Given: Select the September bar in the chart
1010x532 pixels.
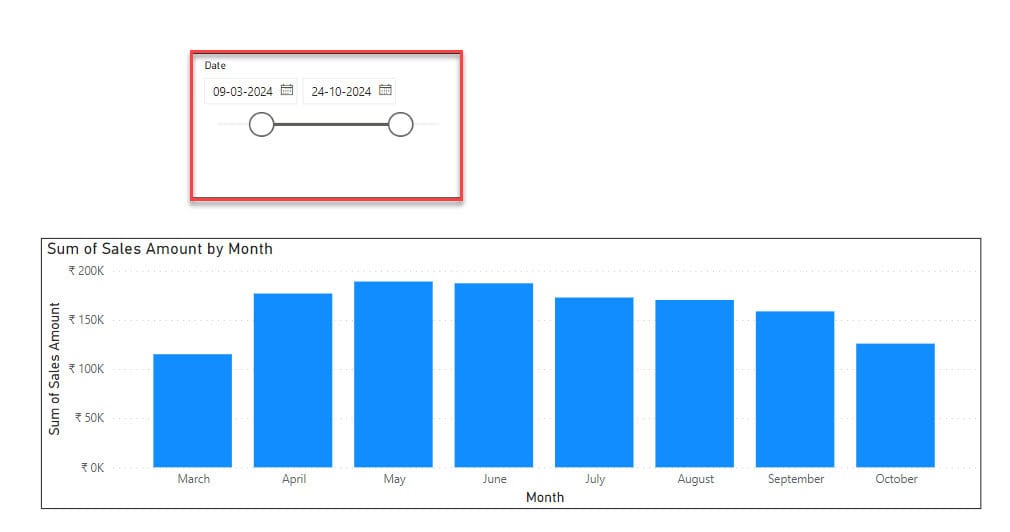Looking at the screenshot, I should [x=795, y=389].
